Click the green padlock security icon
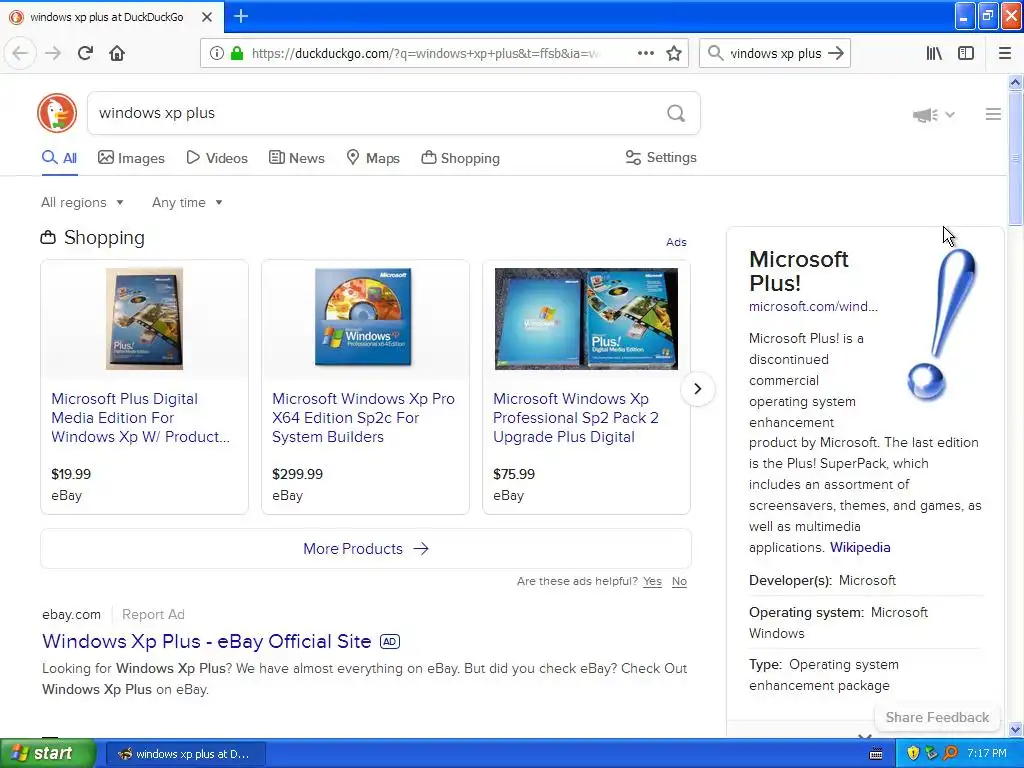This screenshot has width=1024, height=768. pyautogui.click(x=237, y=53)
